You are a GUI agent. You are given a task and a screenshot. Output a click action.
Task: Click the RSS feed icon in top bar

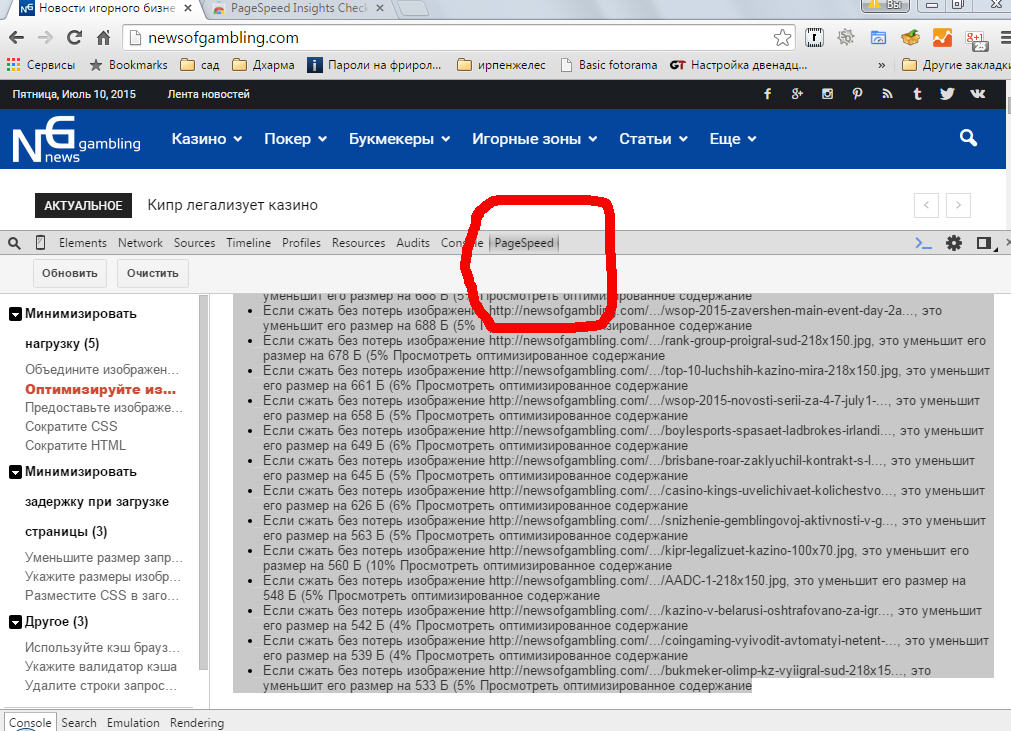coord(887,94)
